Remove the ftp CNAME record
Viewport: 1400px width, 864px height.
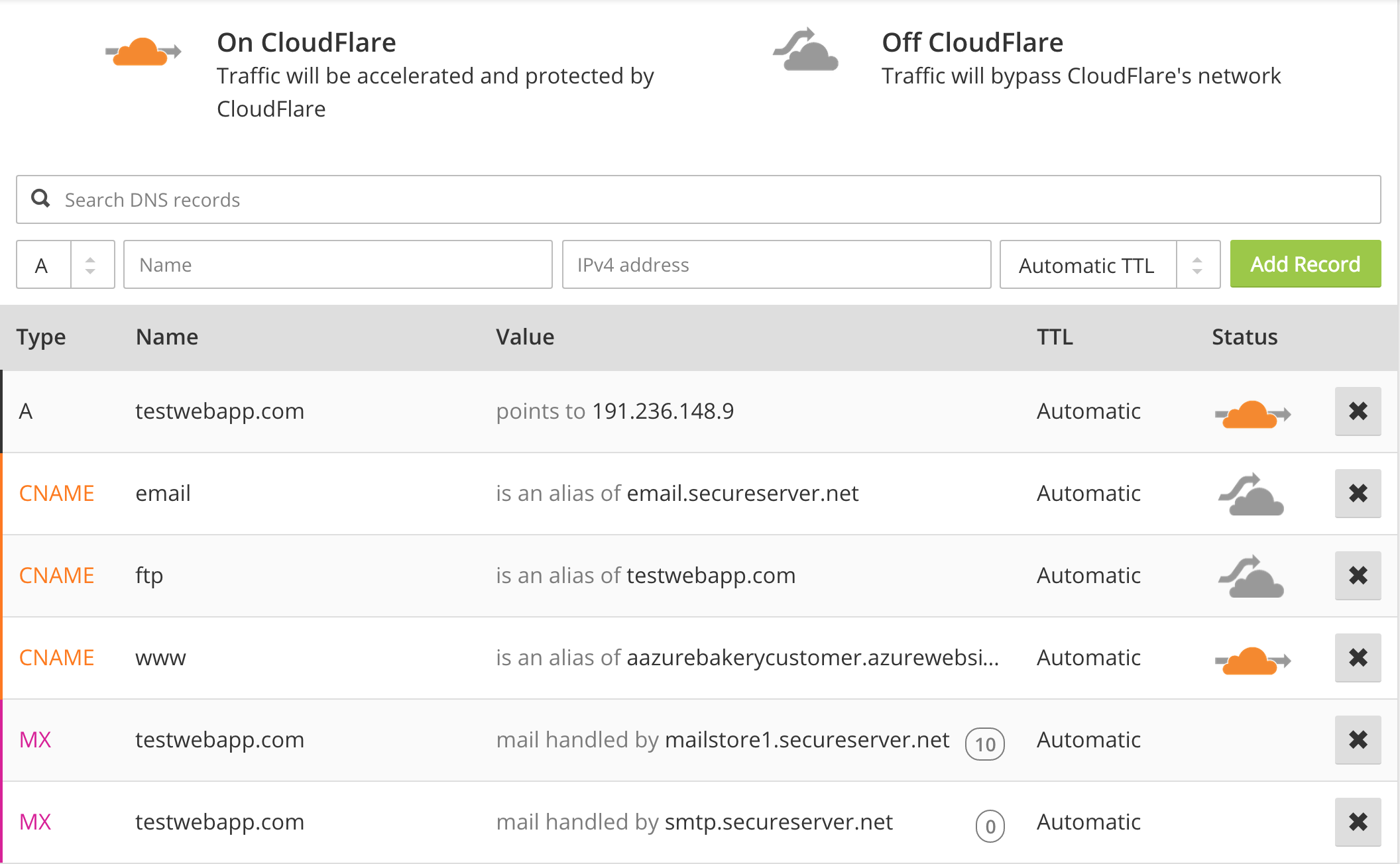pos(1358,576)
